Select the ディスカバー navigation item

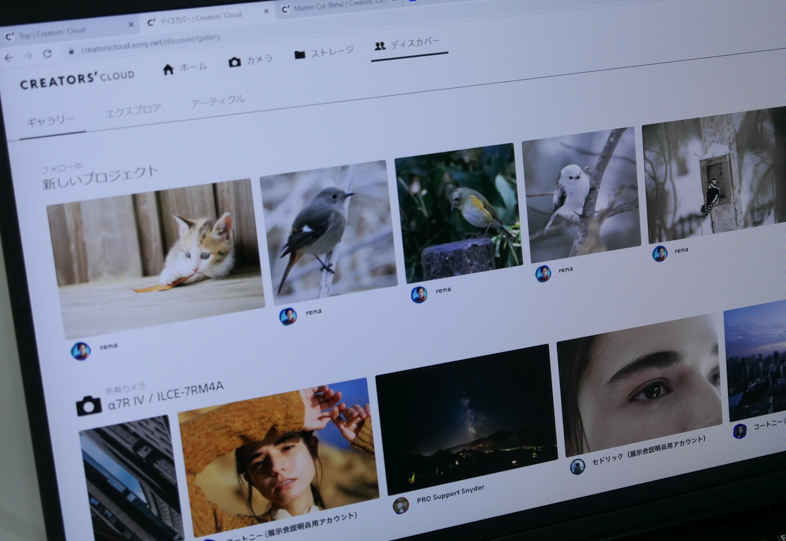(410, 45)
